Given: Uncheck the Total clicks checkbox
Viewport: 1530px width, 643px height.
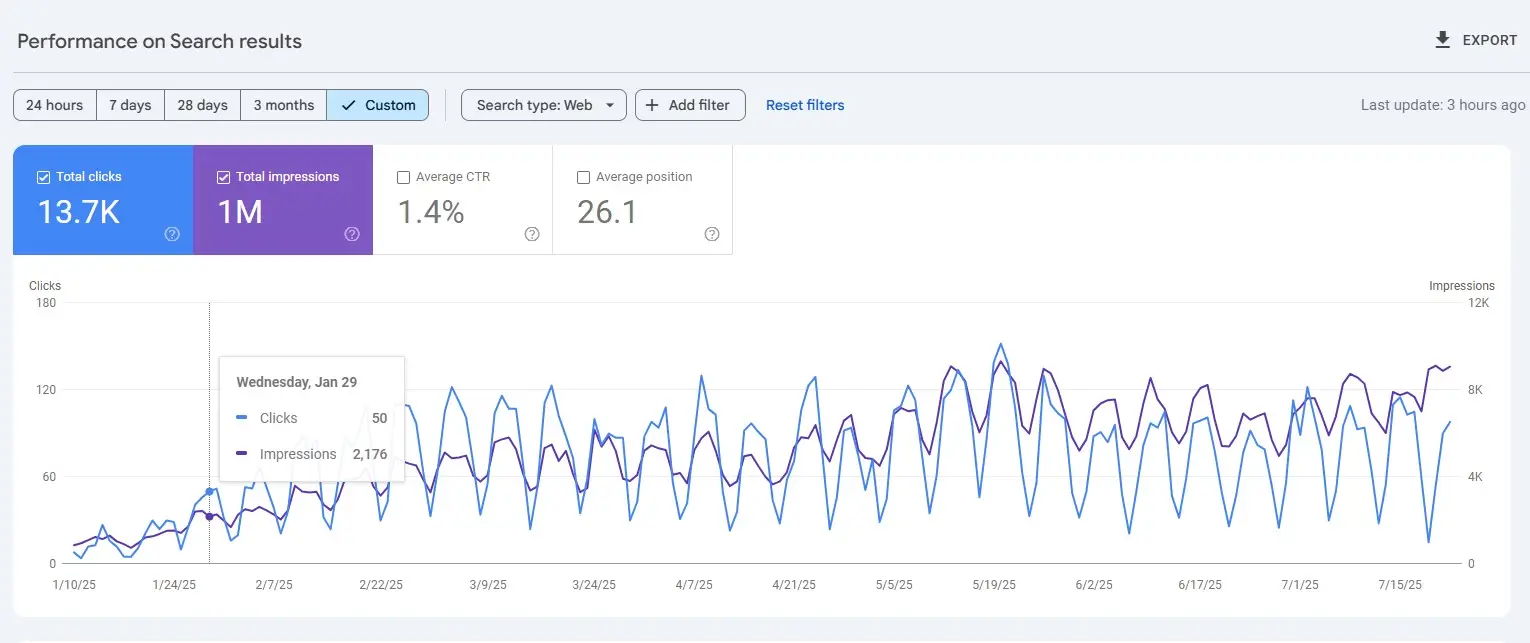Looking at the screenshot, I should tap(42, 176).
